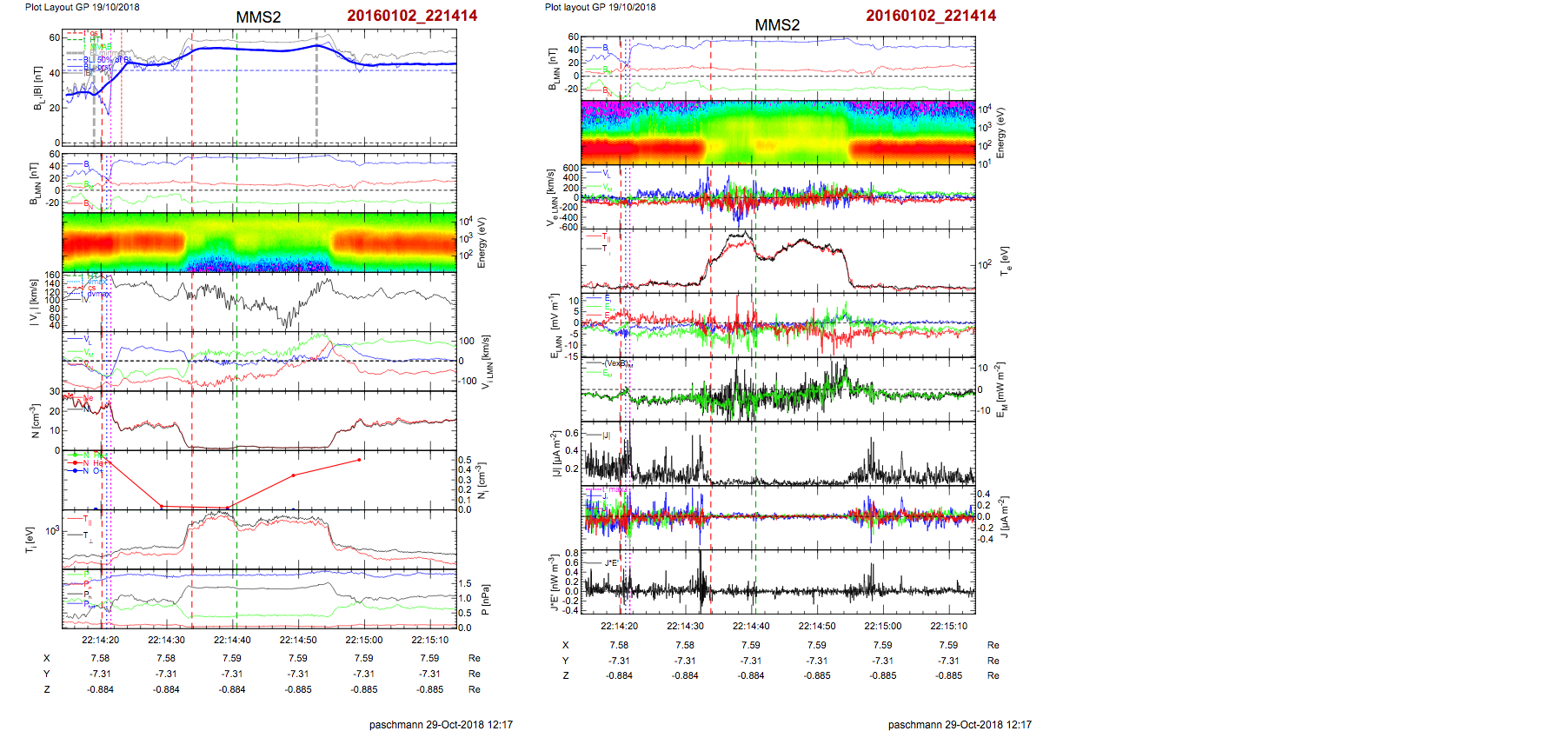The image size is (1568, 731).
Task: Click the 'Plot Layout GP 19/10/2018' header of left plot
Action: [x=82, y=7]
